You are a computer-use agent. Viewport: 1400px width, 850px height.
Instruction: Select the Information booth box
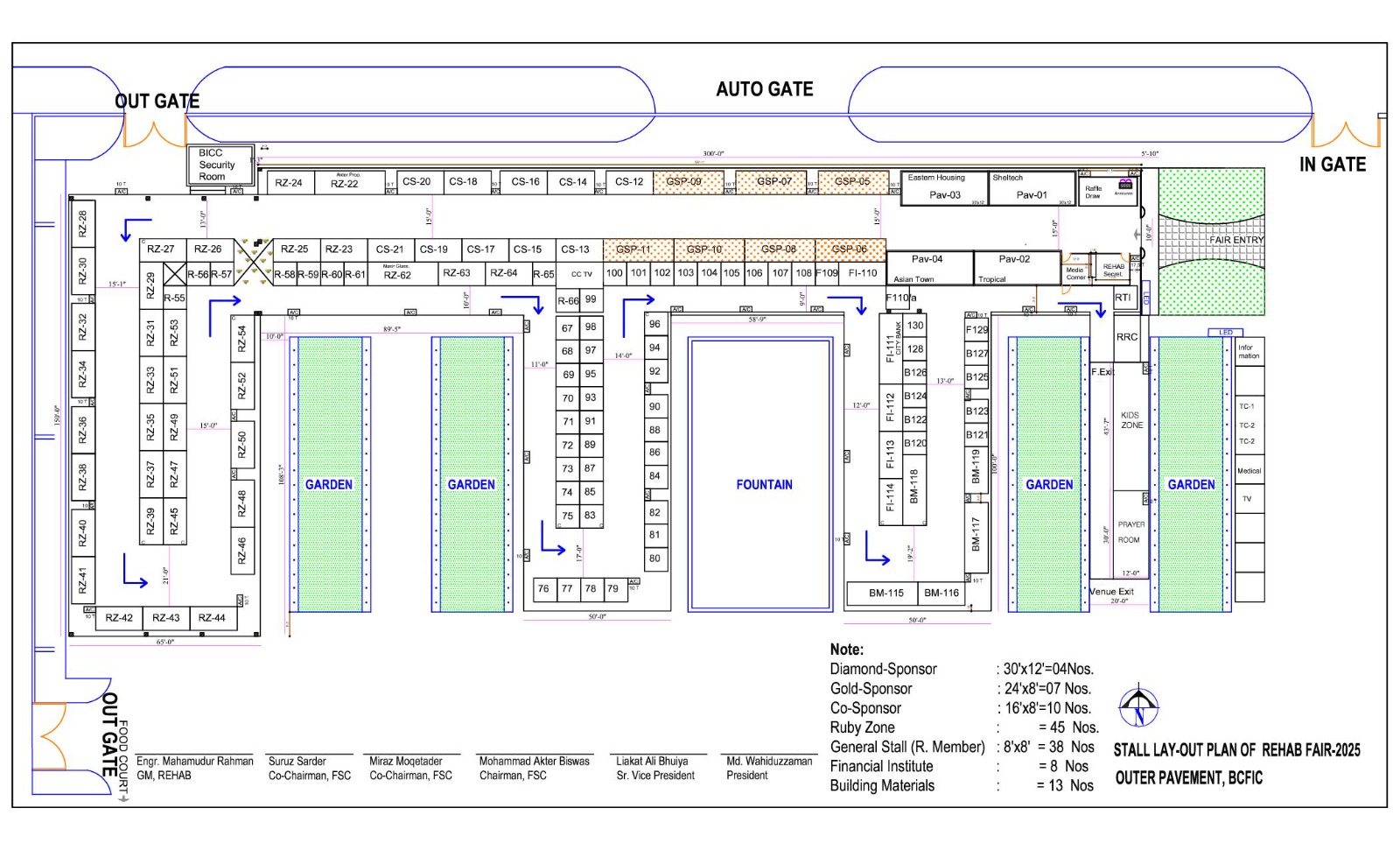(x=1249, y=352)
